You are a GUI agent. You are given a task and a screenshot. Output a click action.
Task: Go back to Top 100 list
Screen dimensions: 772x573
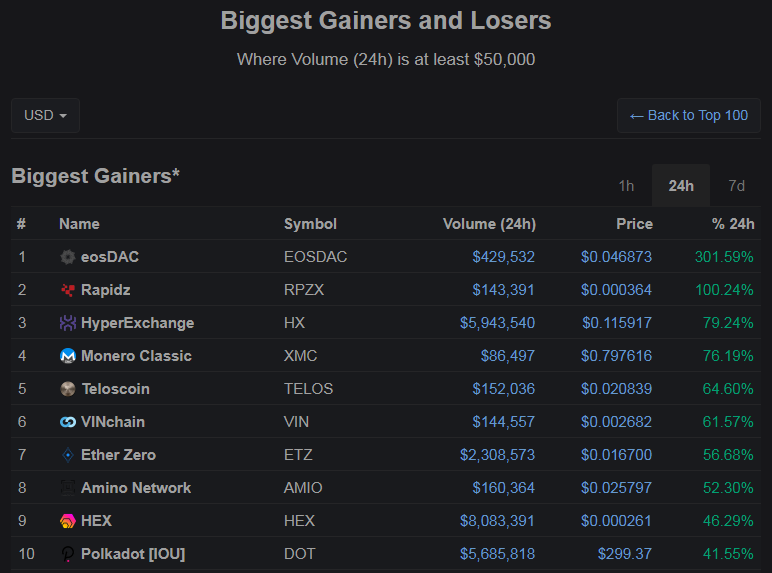pyautogui.click(x=689, y=116)
